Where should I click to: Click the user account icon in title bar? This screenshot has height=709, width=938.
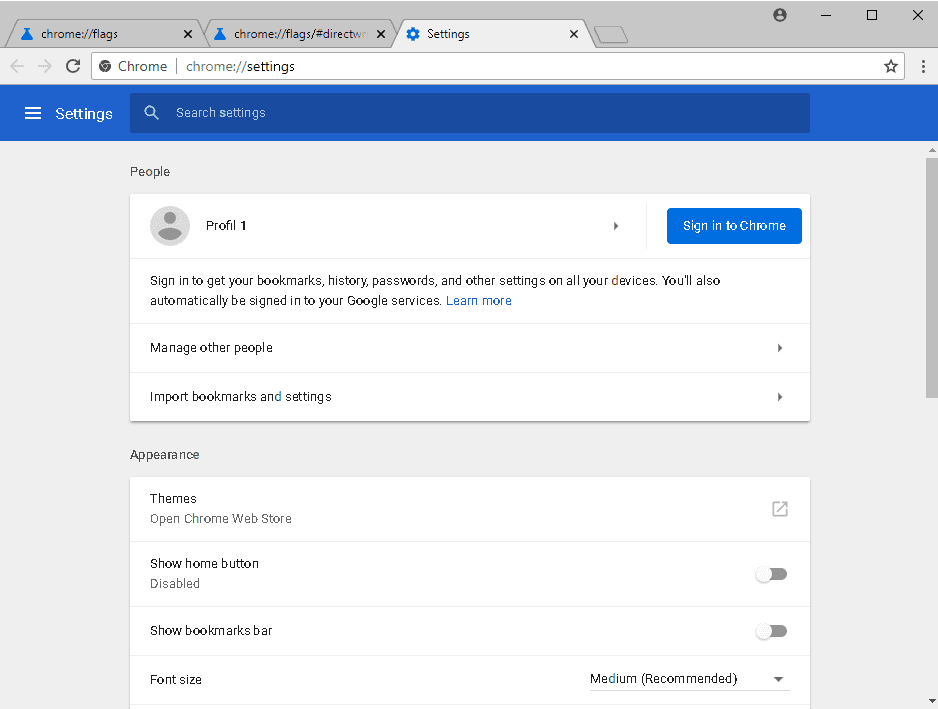click(780, 15)
